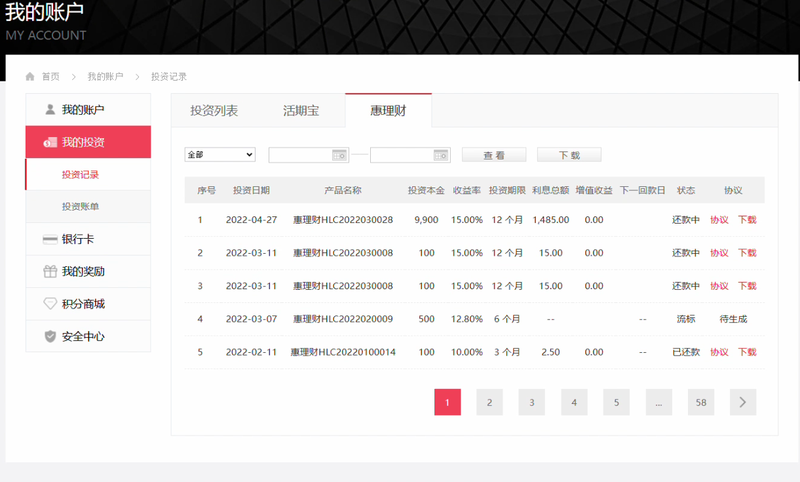Open 积分商城 in the sidebar
Screen dimensions: 800x482
[88, 304]
